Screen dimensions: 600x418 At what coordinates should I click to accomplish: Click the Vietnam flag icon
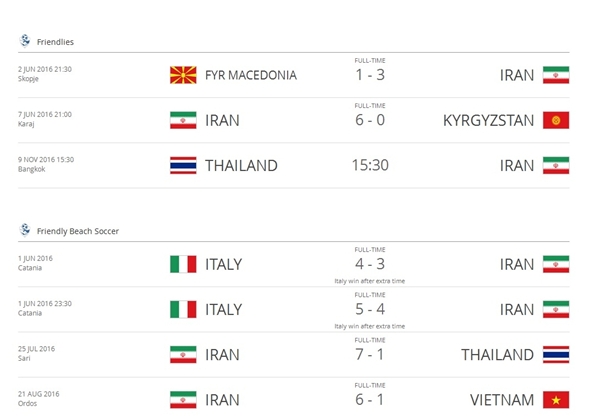click(556, 400)
